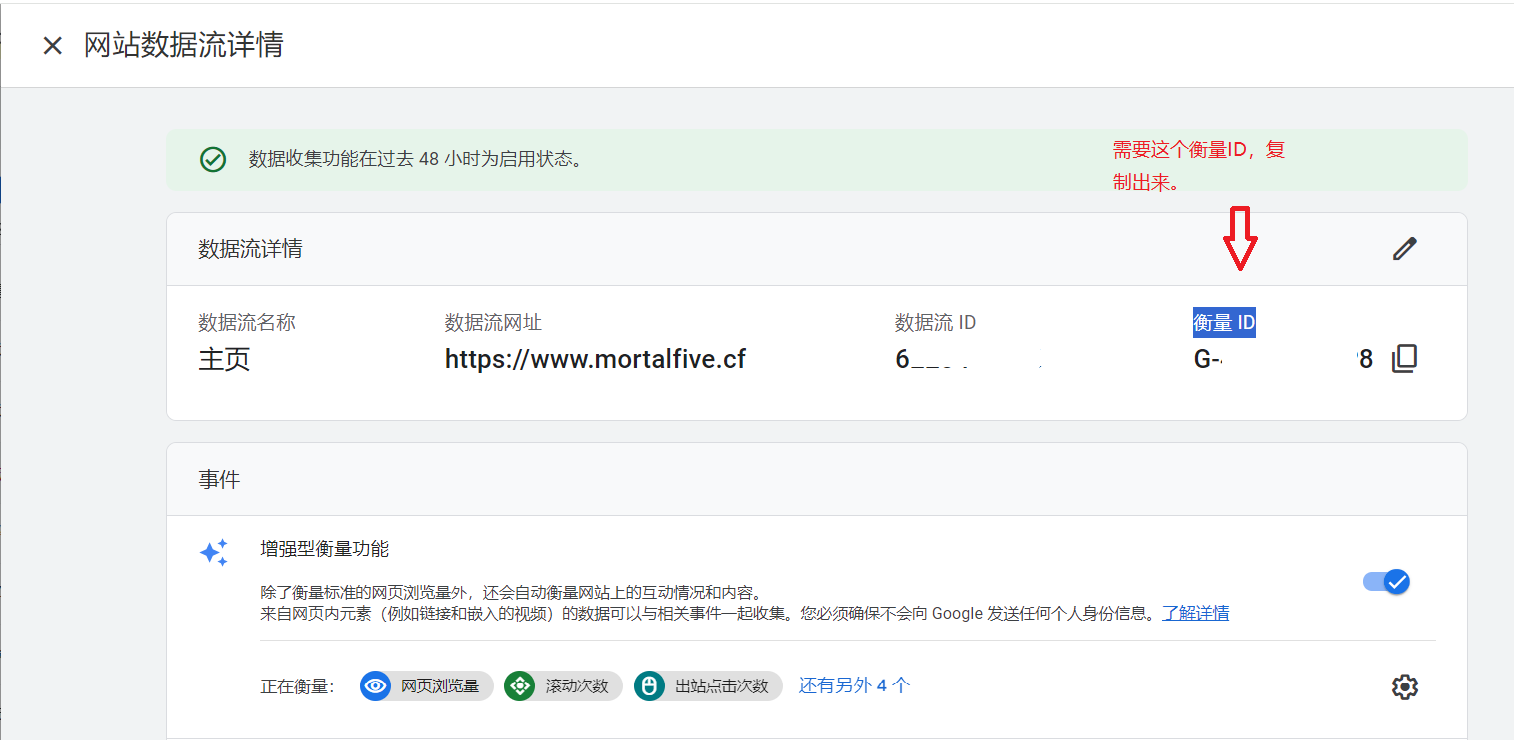Open enhanced measurement settings gear icon
The width and height of the screenshot is (1514, 740).
(x=1405, y=687)
